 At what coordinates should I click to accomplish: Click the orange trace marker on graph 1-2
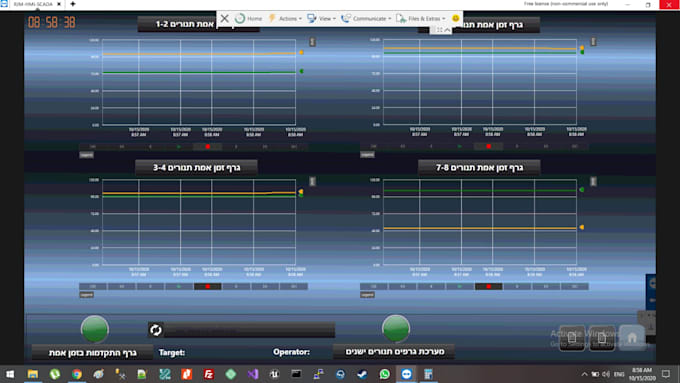[x=301, y=52]
